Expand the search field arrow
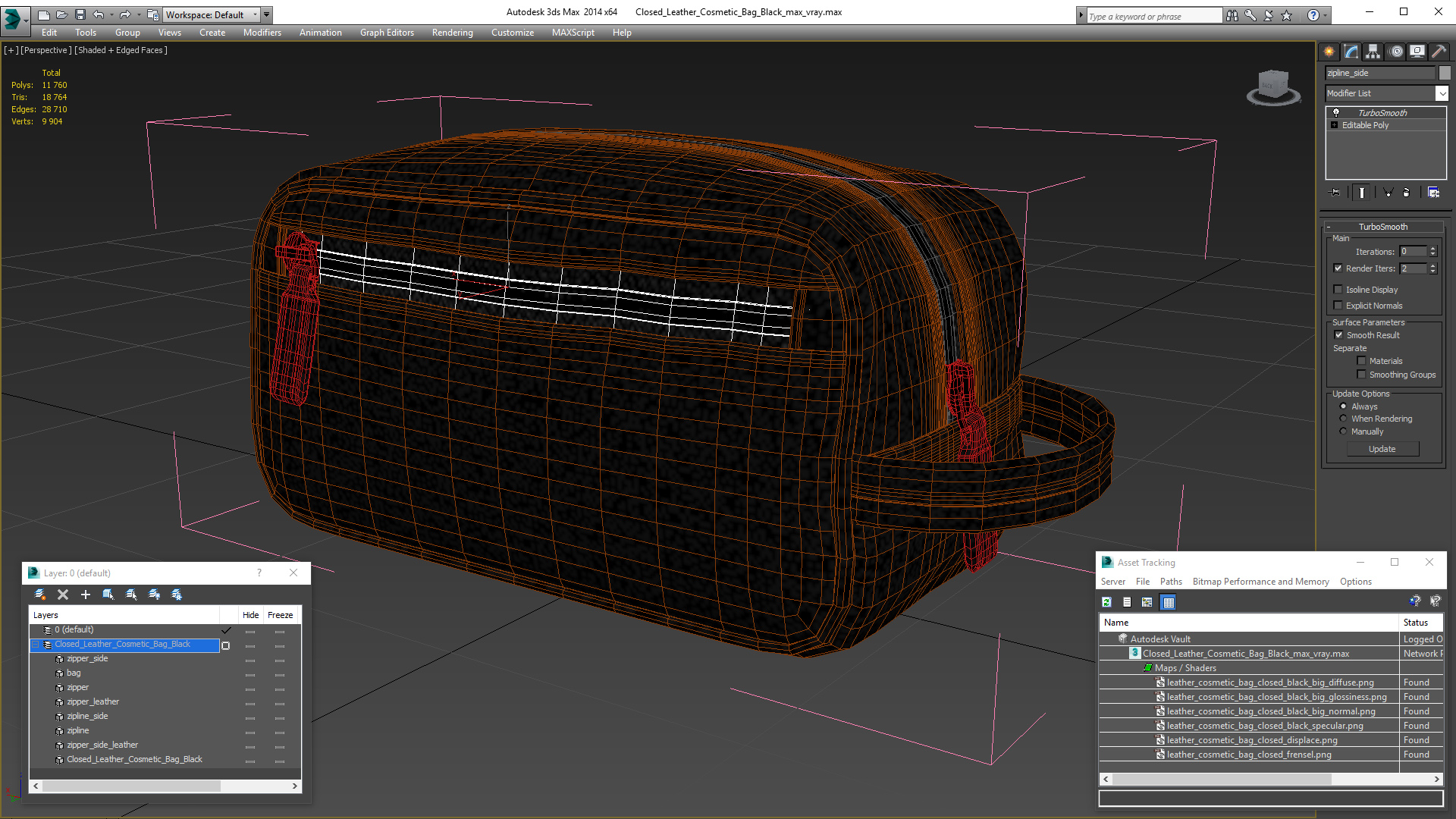This screenshot has height=819, width=1456. tap(1081, 15)
